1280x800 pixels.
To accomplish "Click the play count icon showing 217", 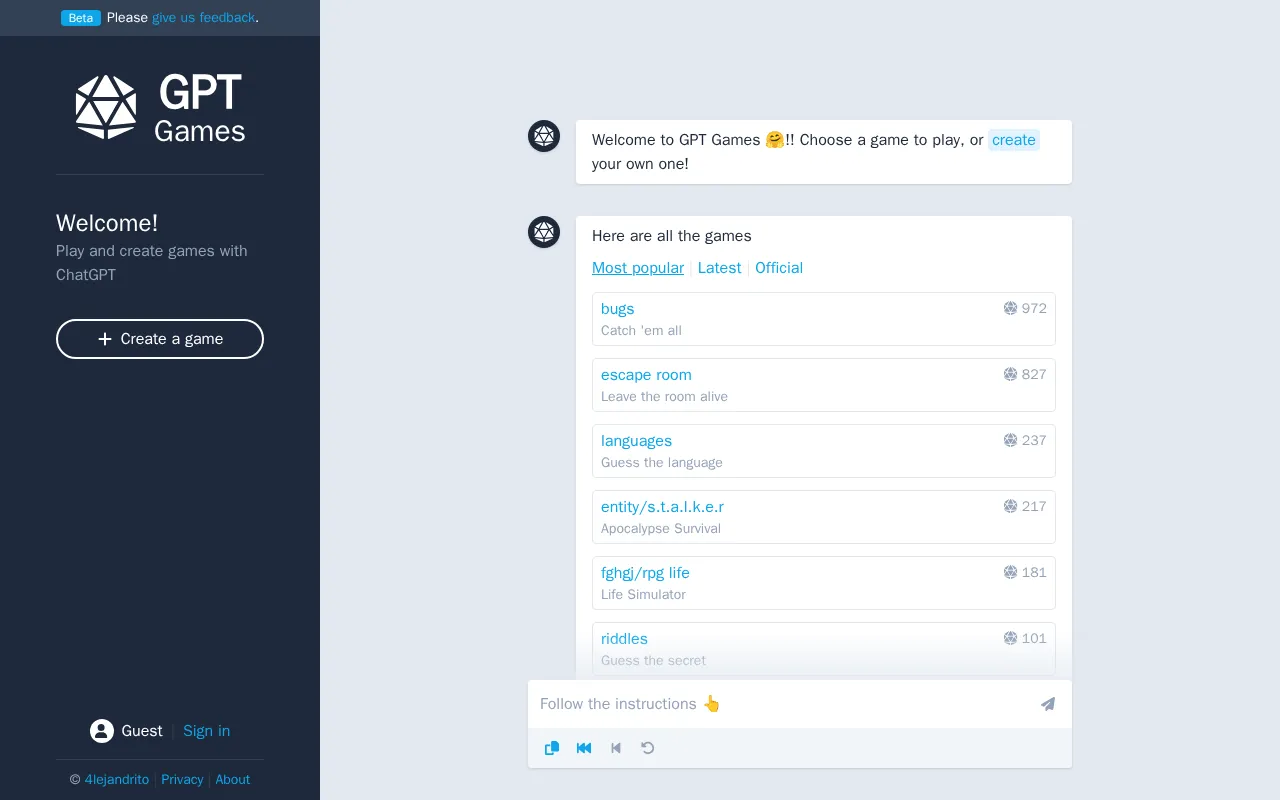I will coord(1010,506).
